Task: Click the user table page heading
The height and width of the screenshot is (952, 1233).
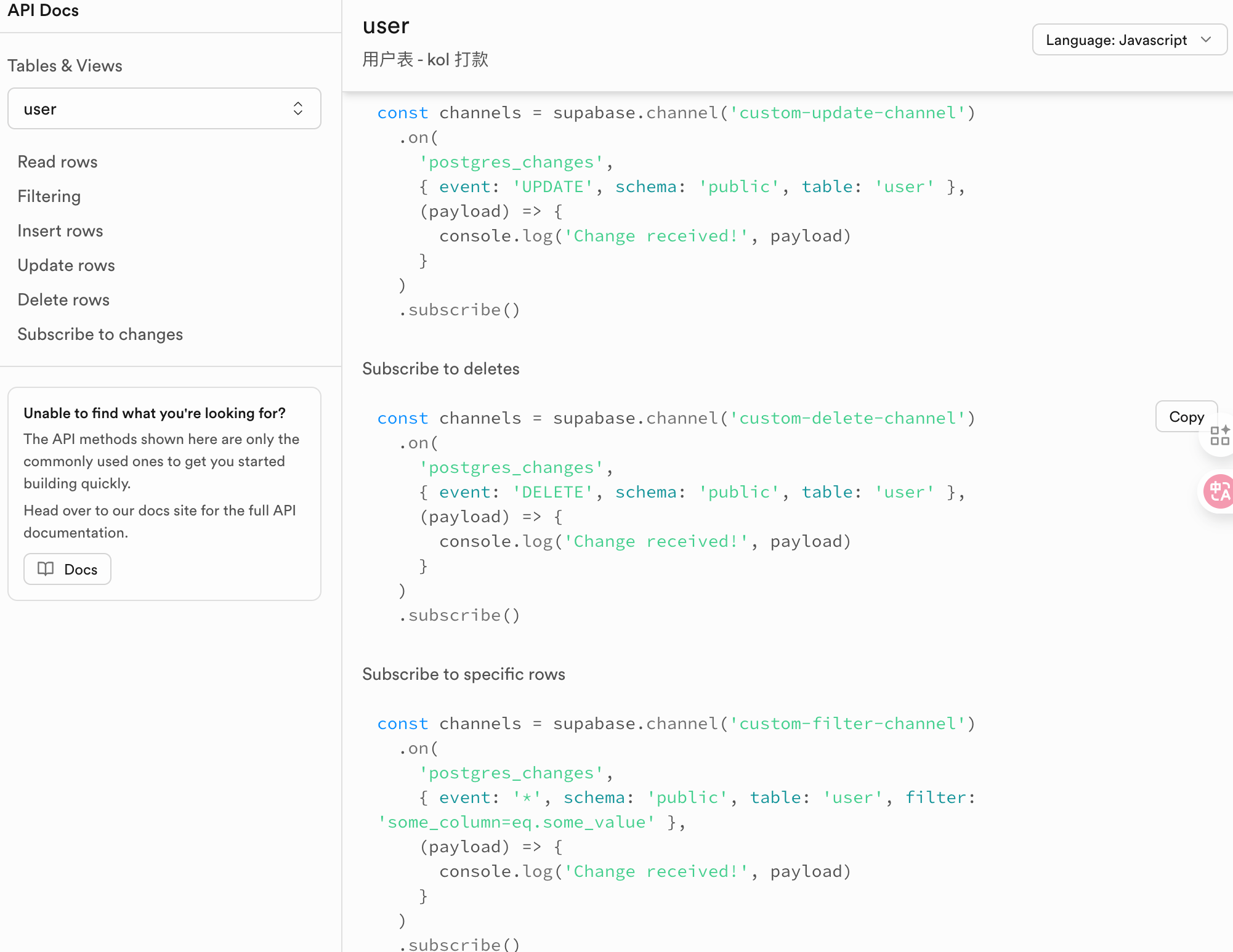Action: (x=386, y=26)
